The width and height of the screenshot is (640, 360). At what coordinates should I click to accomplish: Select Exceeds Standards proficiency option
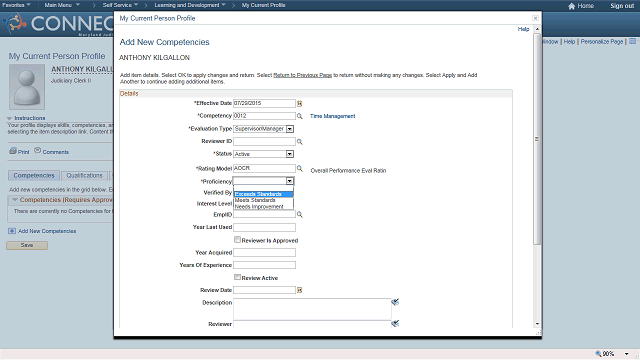click(263, 194)
